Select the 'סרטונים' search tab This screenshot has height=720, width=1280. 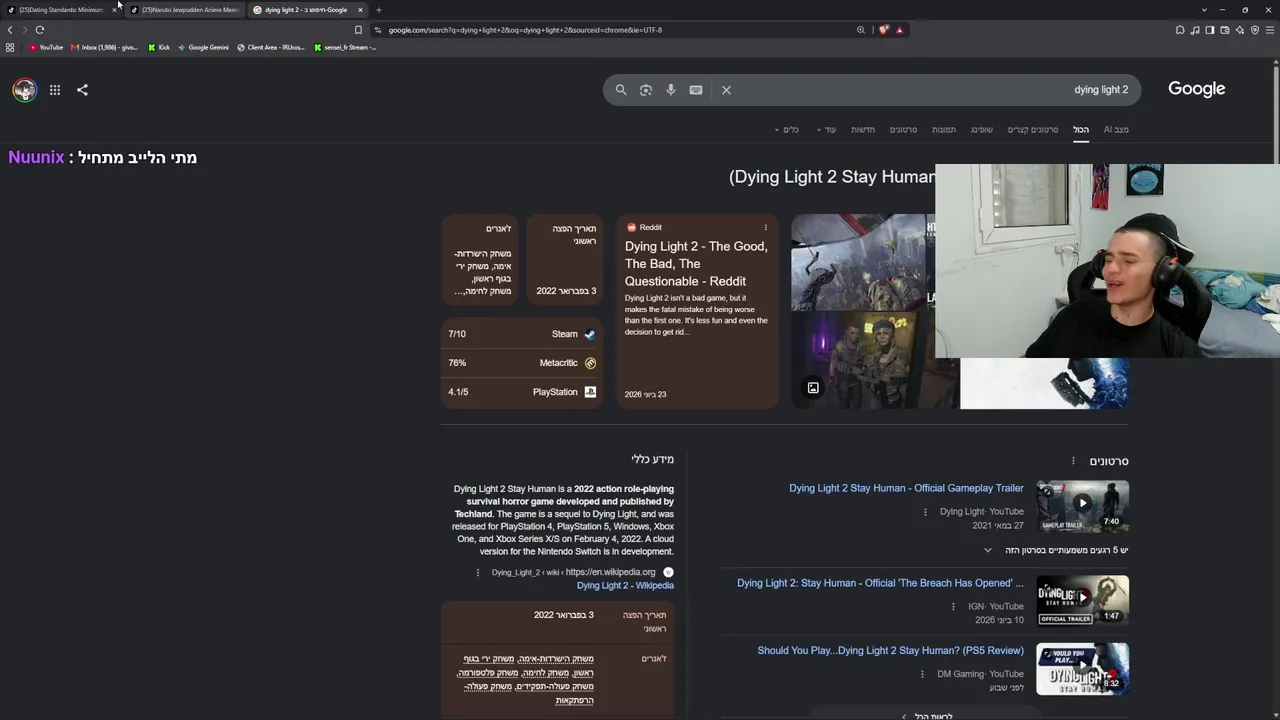[x=903, y=129]
